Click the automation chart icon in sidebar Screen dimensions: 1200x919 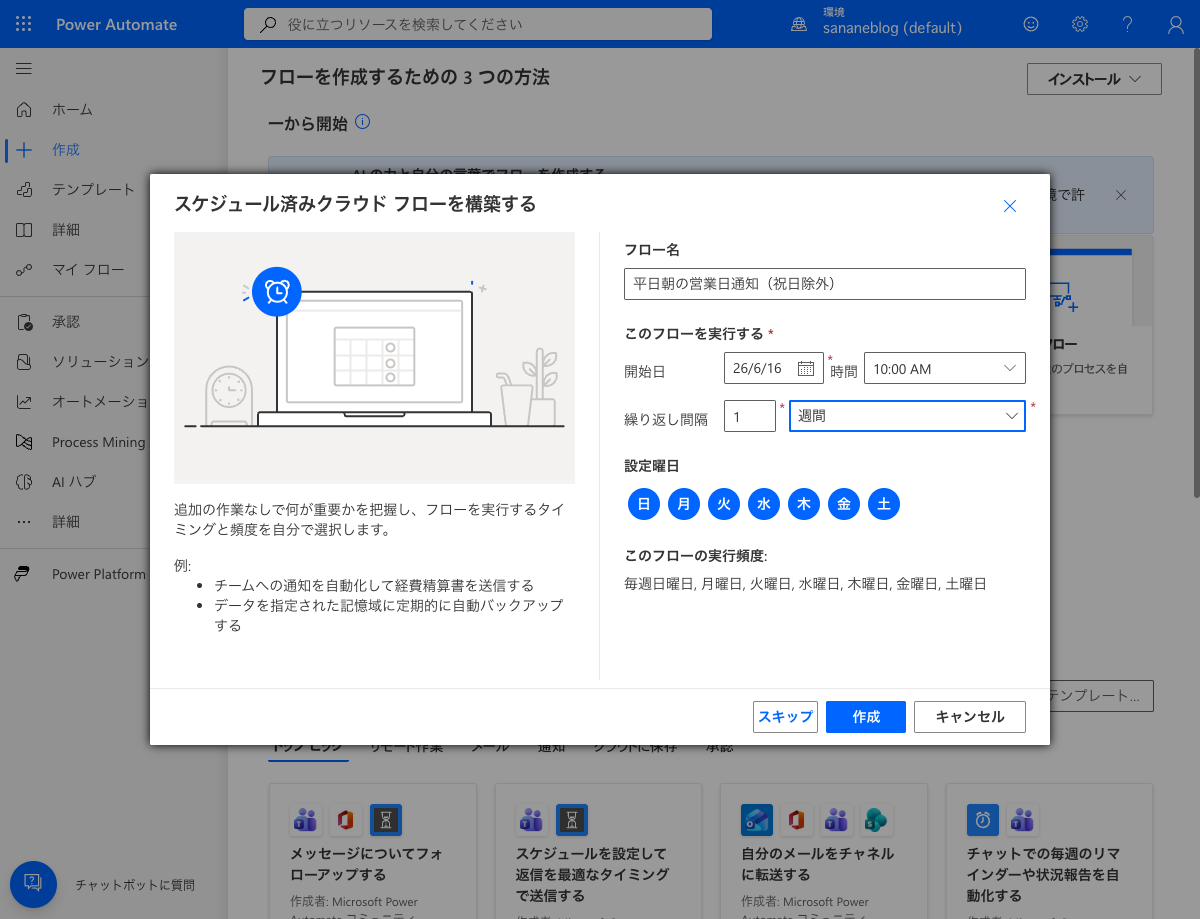click(25, 401)
